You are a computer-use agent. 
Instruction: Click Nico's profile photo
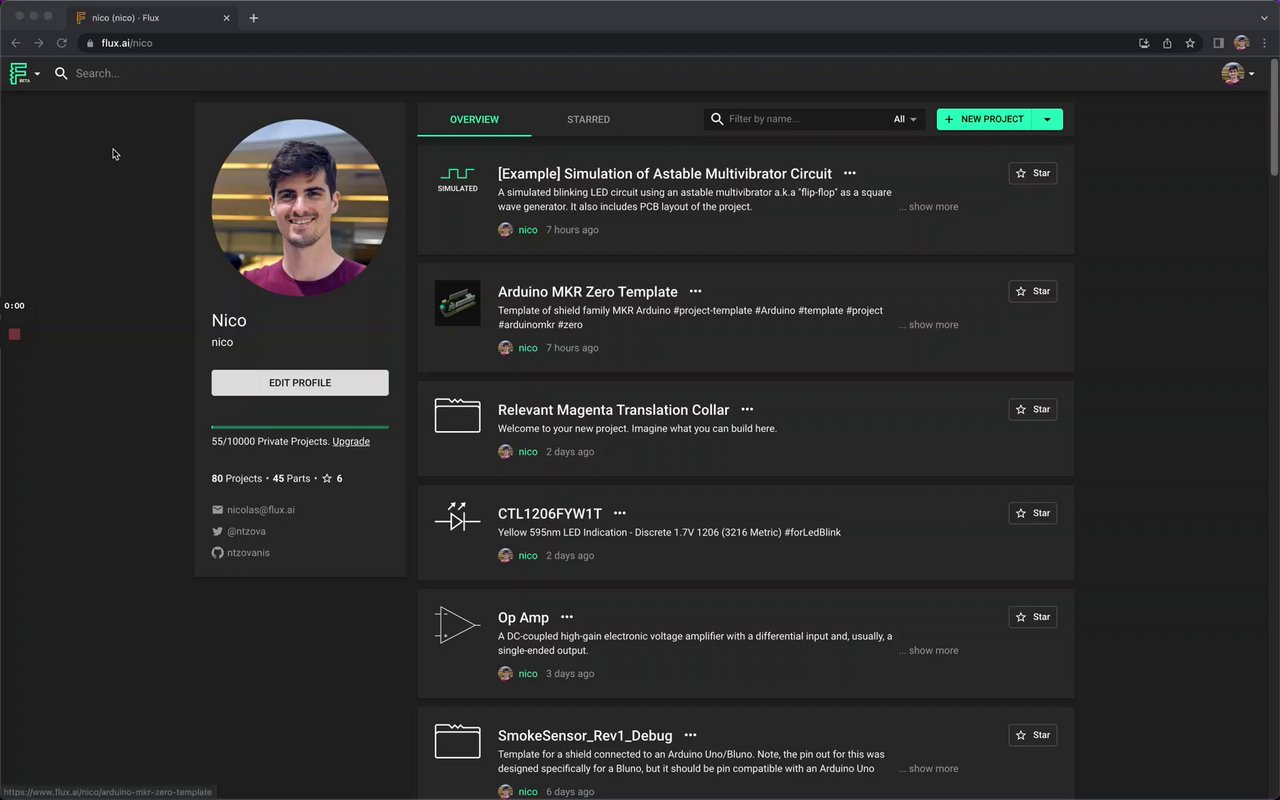[x=300, y=208]
